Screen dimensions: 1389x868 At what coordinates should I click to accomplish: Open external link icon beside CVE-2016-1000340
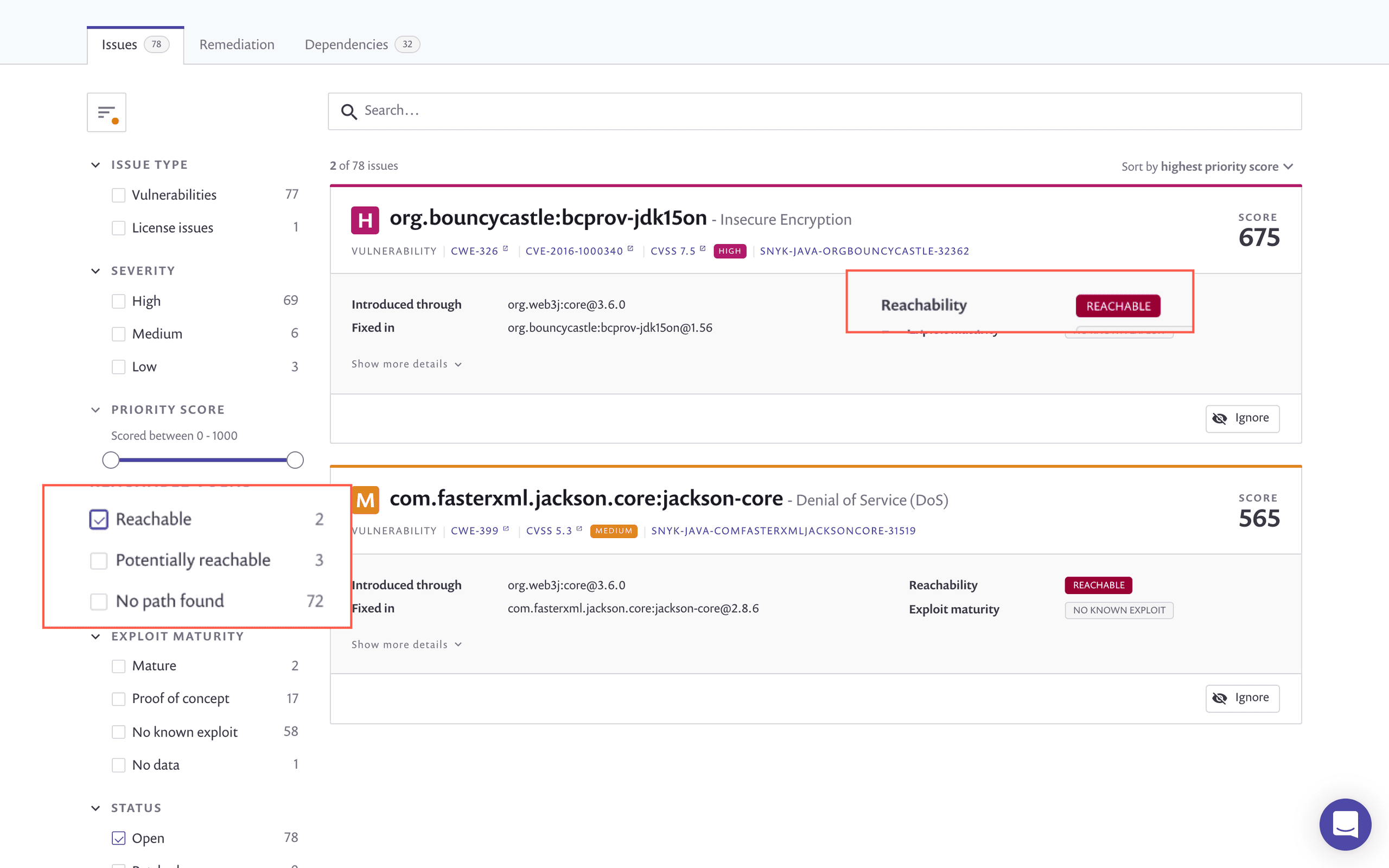click(630, 248)
